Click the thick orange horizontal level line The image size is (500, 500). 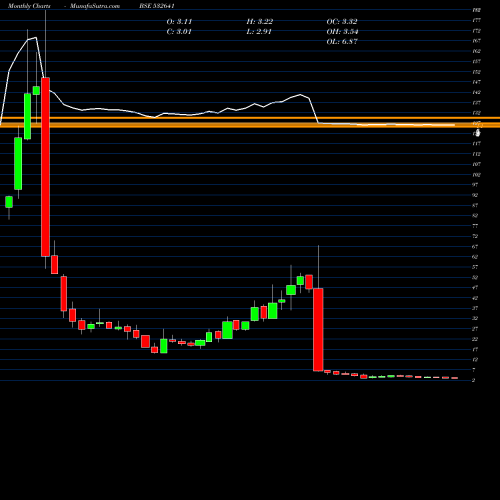point(250,125)
